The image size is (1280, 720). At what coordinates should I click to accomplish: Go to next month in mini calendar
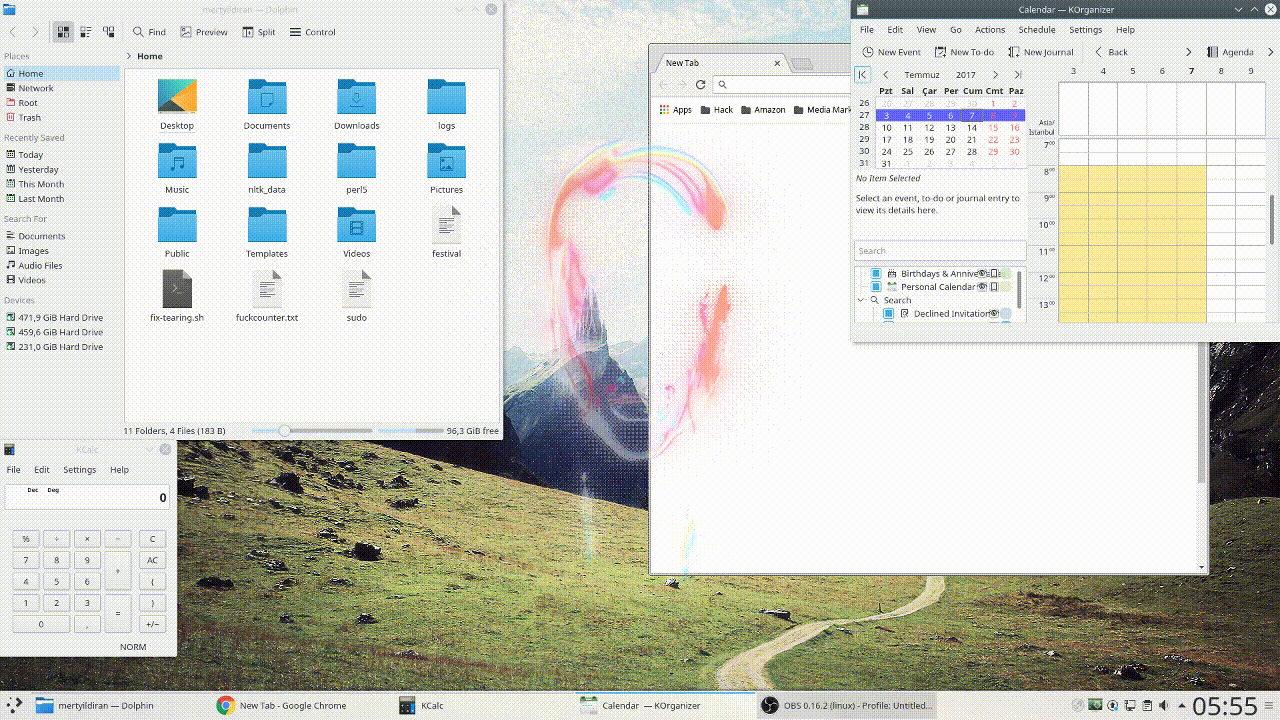coord(995,75)
